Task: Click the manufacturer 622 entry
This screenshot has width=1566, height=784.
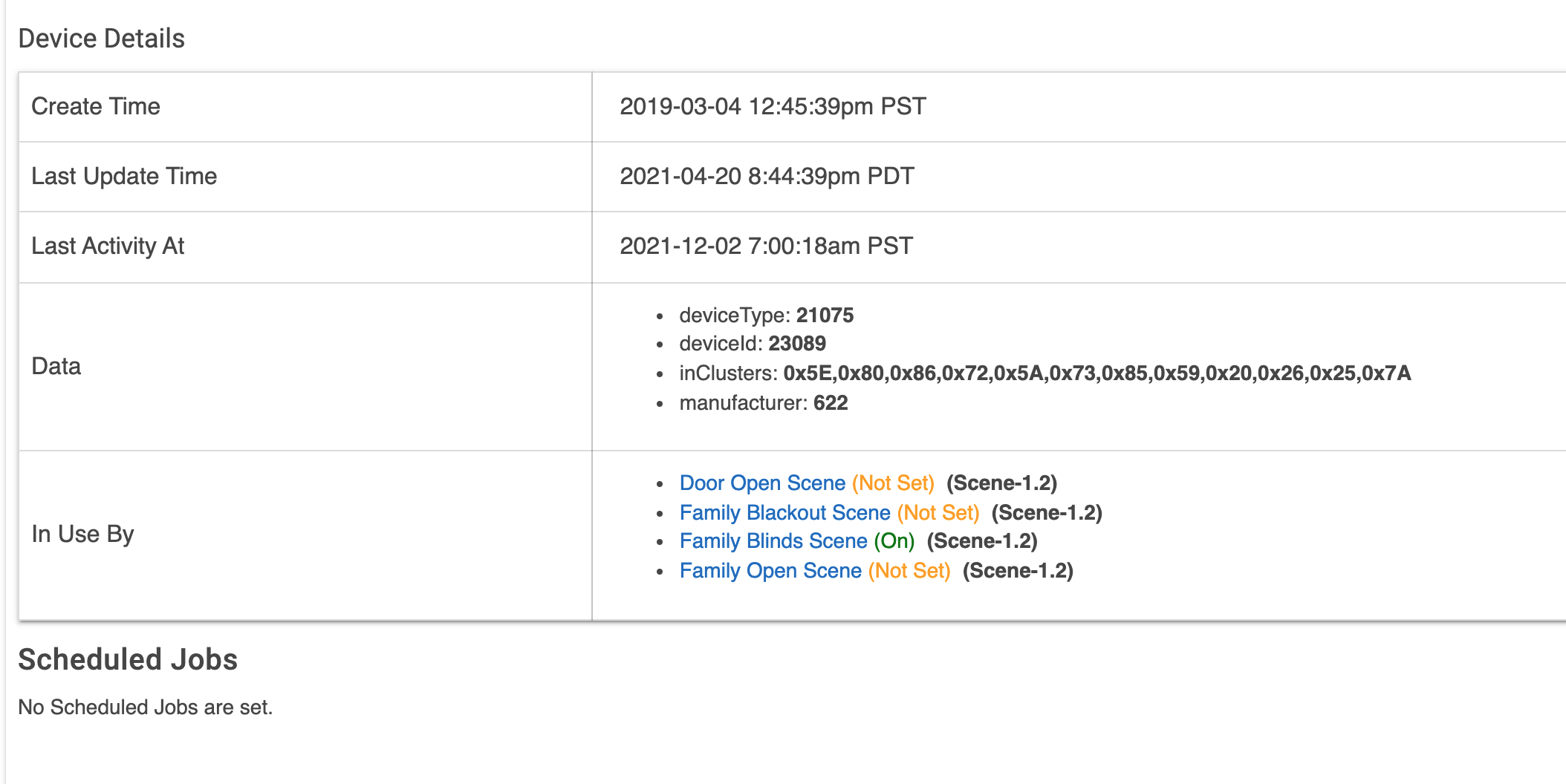Action: tap(763, 403)
